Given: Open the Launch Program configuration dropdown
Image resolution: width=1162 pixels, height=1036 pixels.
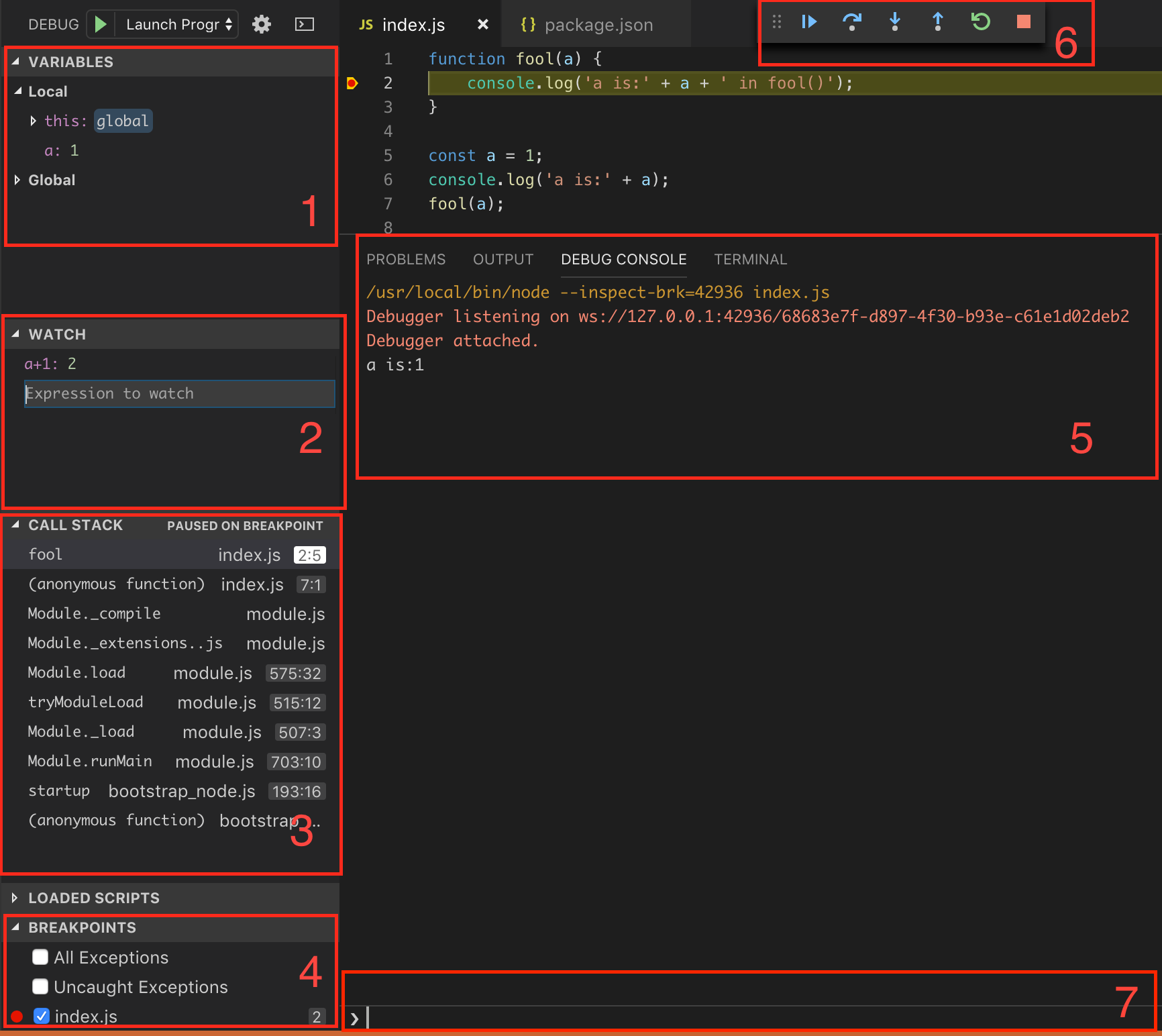Looking at the screenshot, I should click(x=178, y=25).
